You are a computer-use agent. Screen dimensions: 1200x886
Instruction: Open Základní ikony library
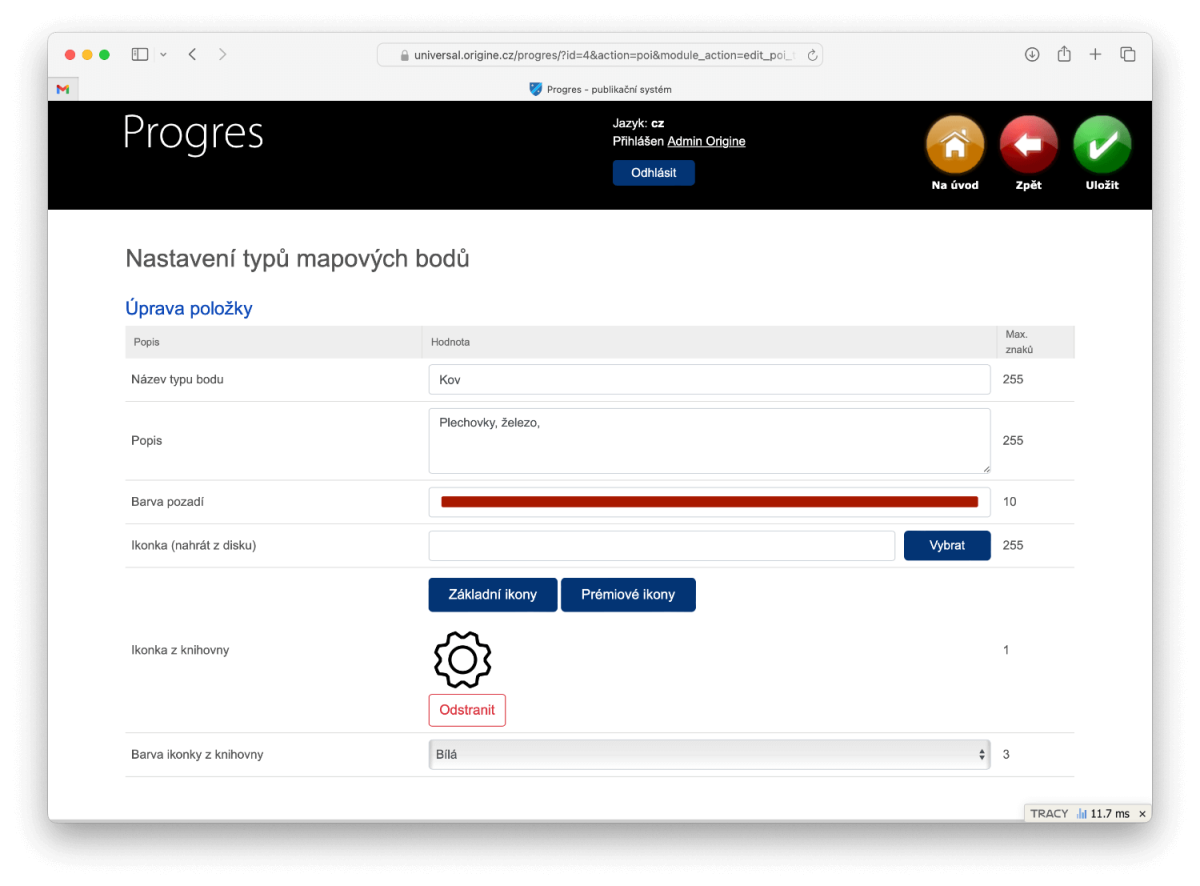492,594
